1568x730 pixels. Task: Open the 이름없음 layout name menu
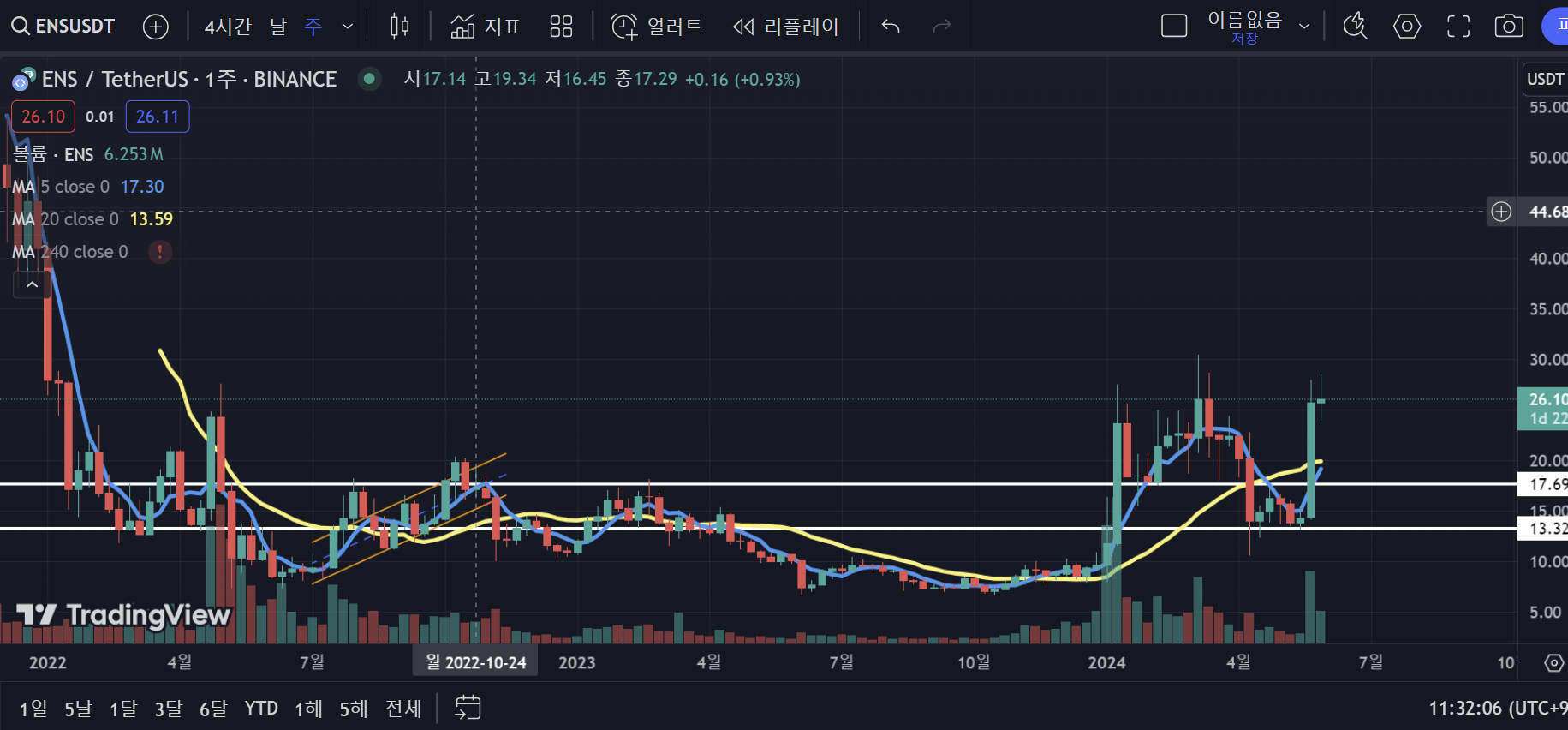[x=1244, y=20]
